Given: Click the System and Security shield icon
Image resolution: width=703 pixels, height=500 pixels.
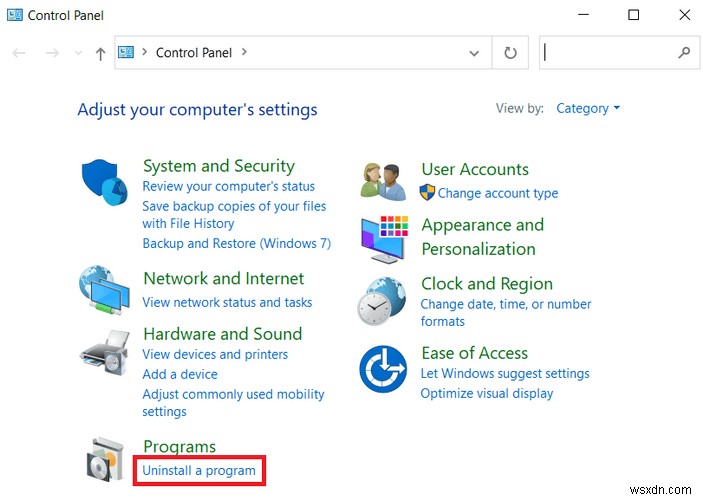Looking at the screenshot, I should 104,182.
